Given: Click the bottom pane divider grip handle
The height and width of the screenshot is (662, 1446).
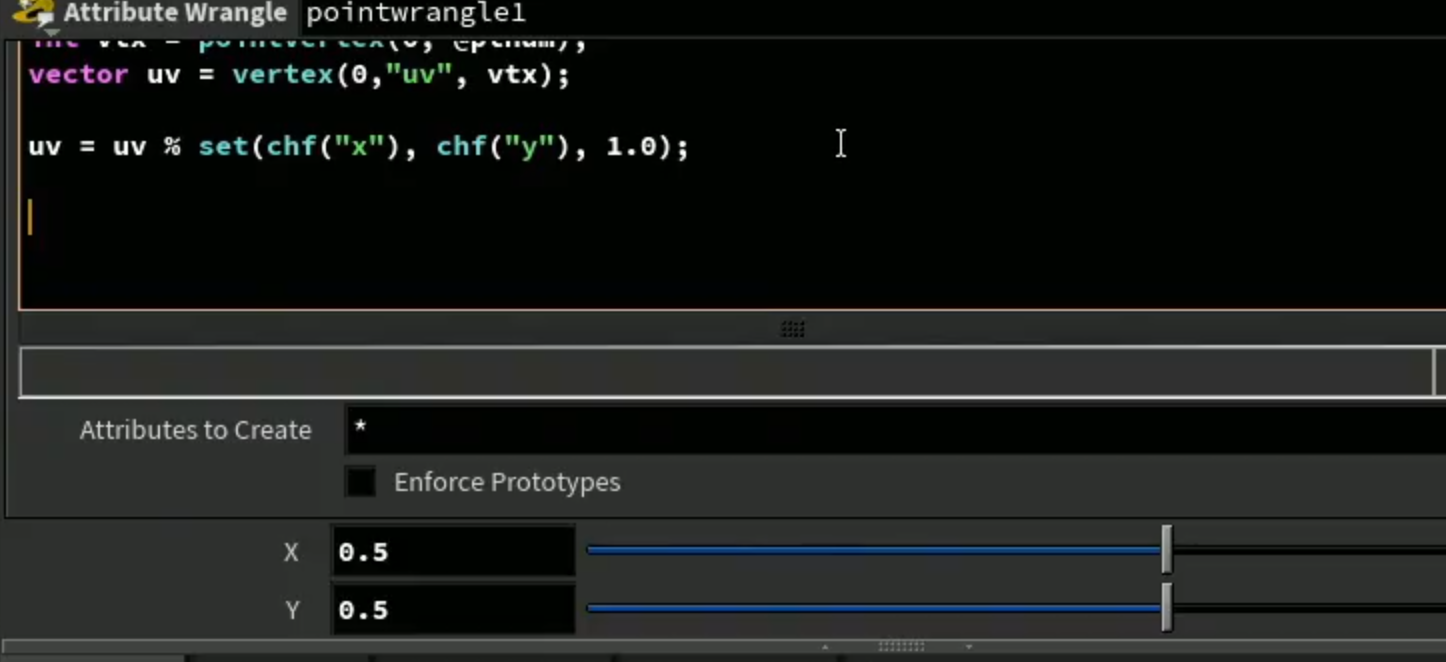Looking at the screenshot, I should (x=900, y=647).
